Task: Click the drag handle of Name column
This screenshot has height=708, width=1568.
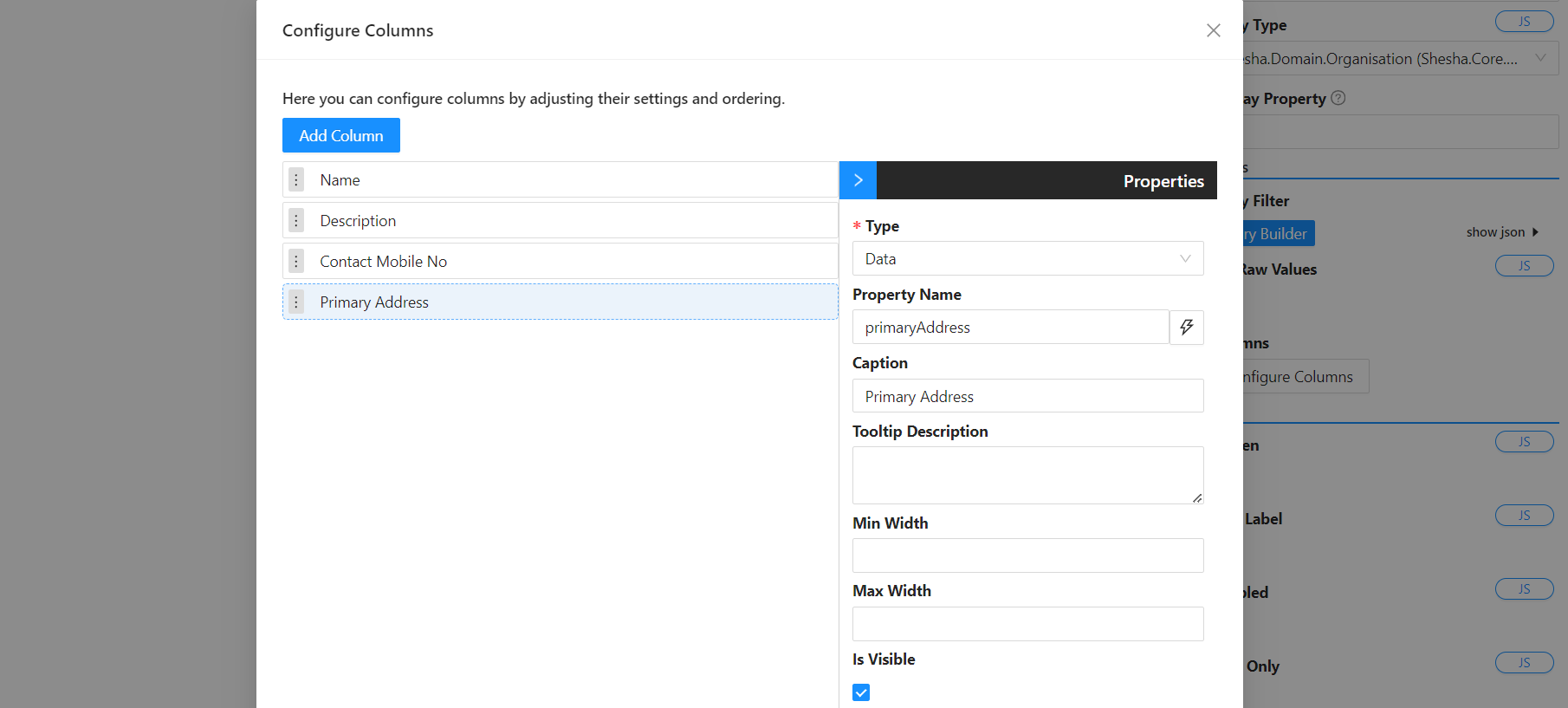Action: coord(296,179)
